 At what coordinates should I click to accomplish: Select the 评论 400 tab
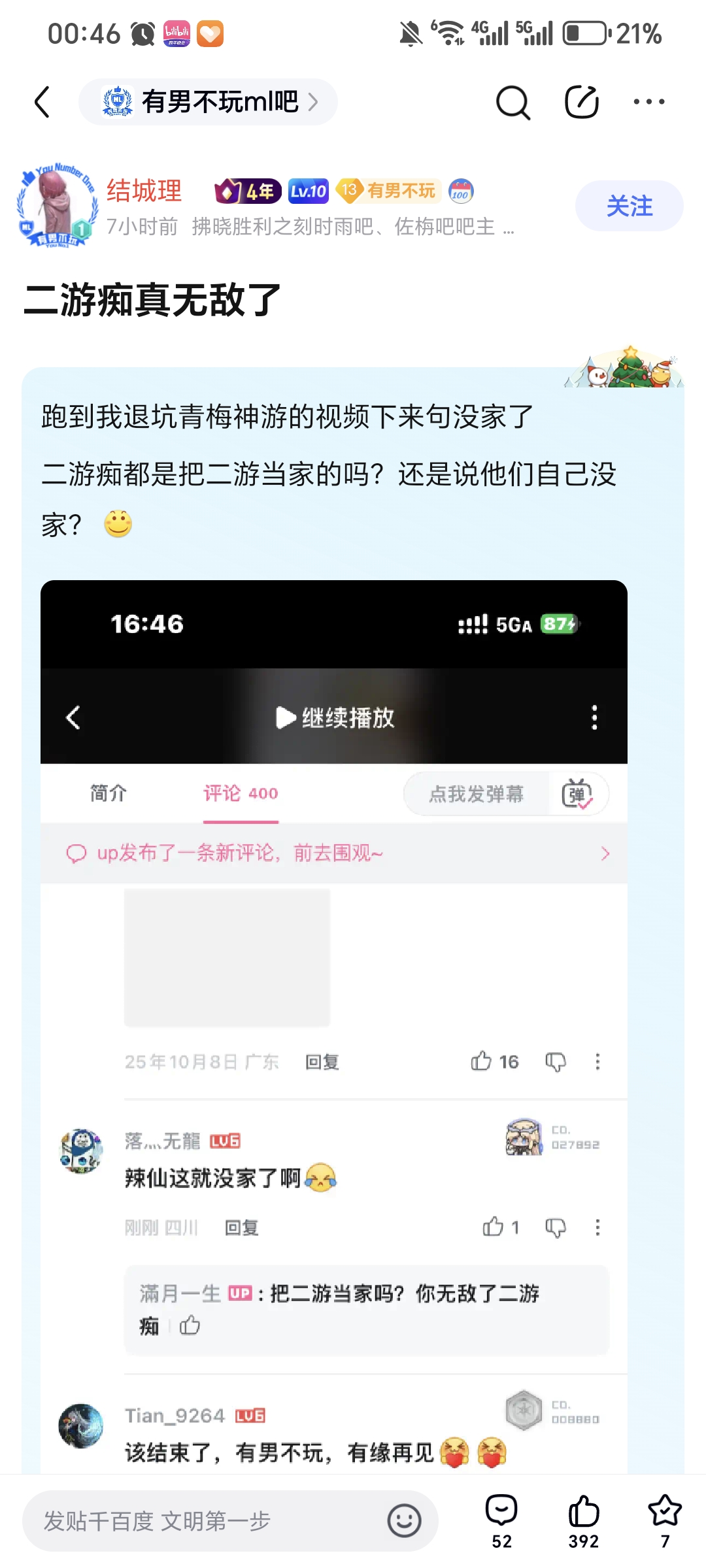pyautogui.click(x=241, y=793)
